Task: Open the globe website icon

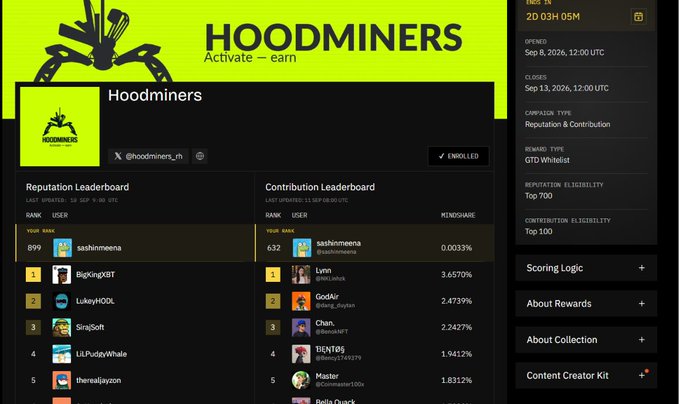Action: 200,156
